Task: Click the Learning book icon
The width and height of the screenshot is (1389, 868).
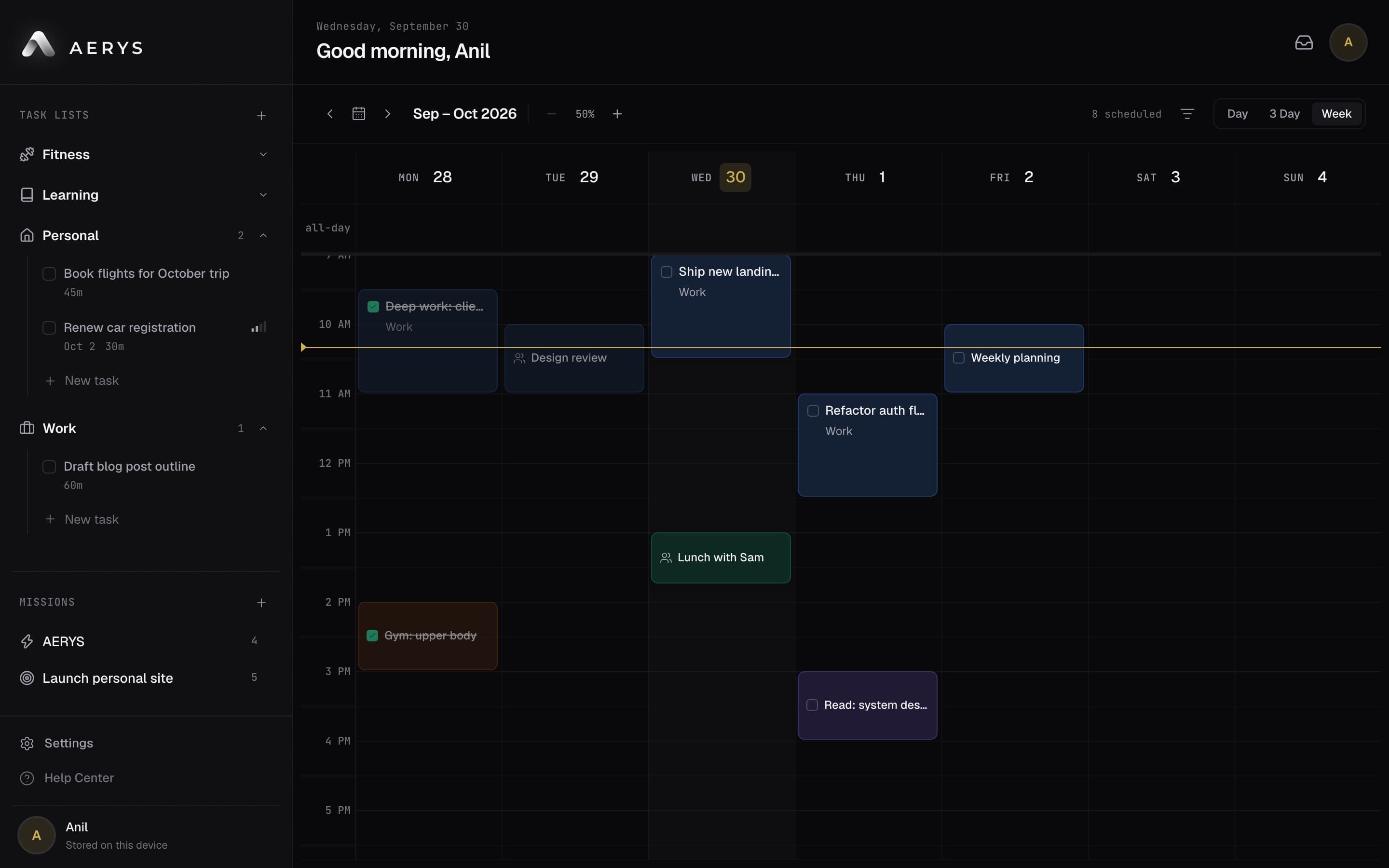Action: 27,195
